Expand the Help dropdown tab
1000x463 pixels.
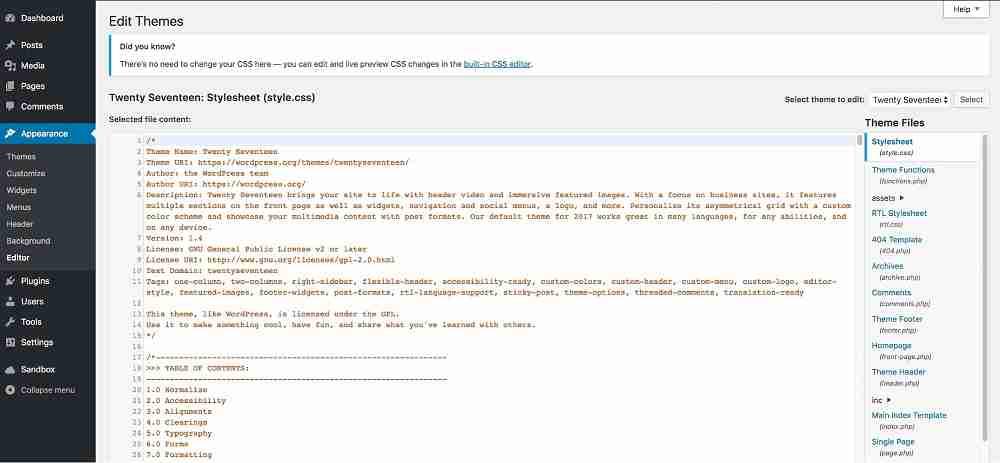966,10
